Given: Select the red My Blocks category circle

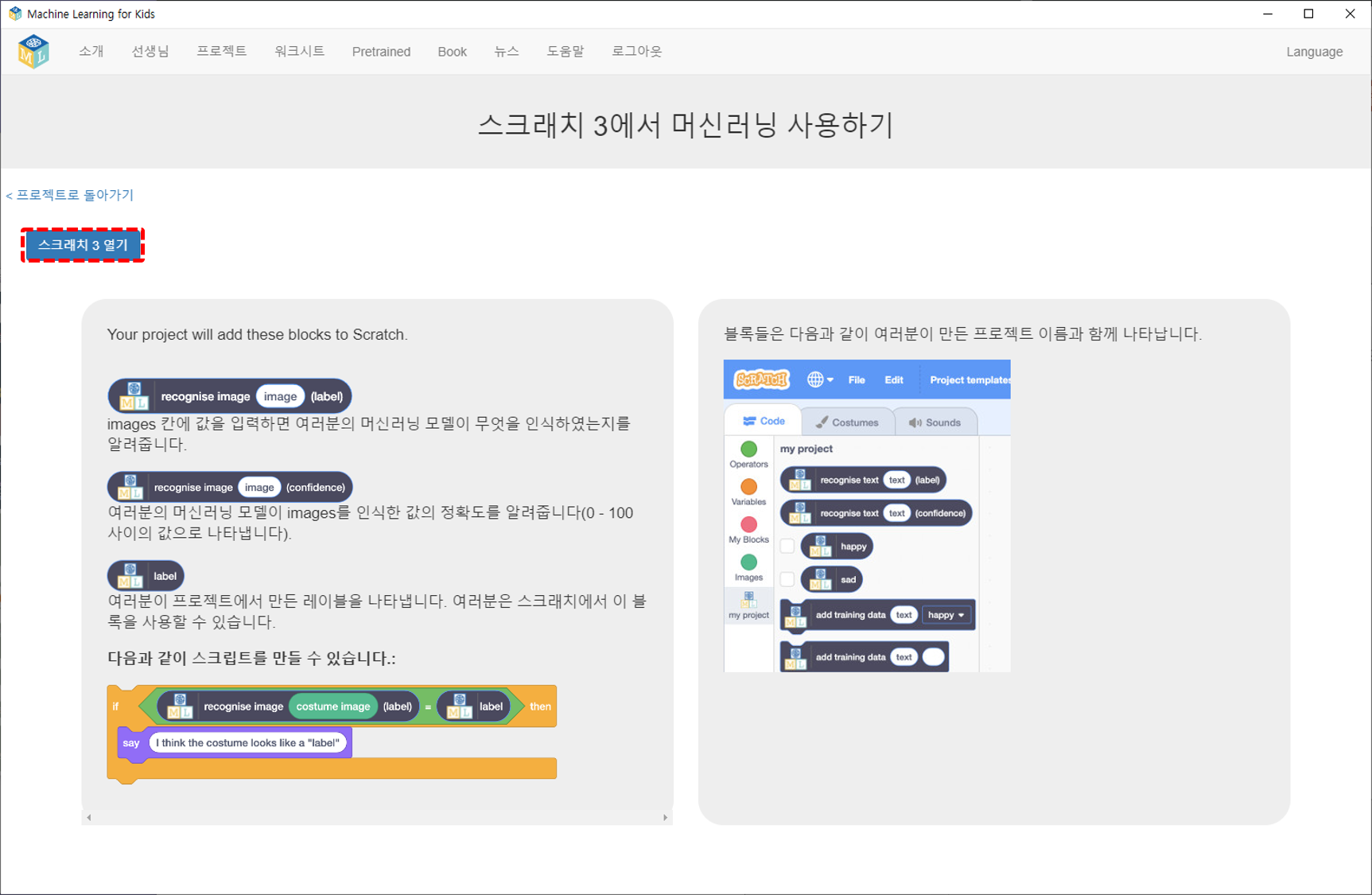Looking at the screenshot, I should 748,524.
